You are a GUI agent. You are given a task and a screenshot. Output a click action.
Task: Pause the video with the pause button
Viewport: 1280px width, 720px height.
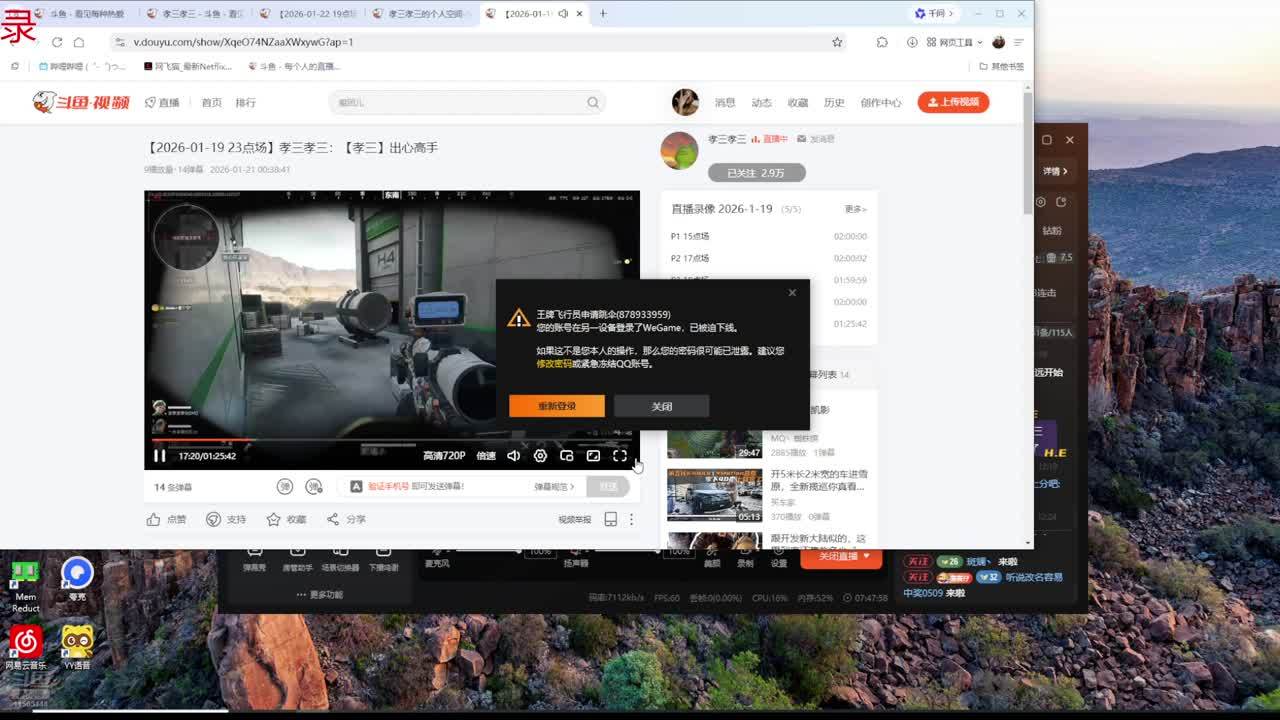point(159,456)
